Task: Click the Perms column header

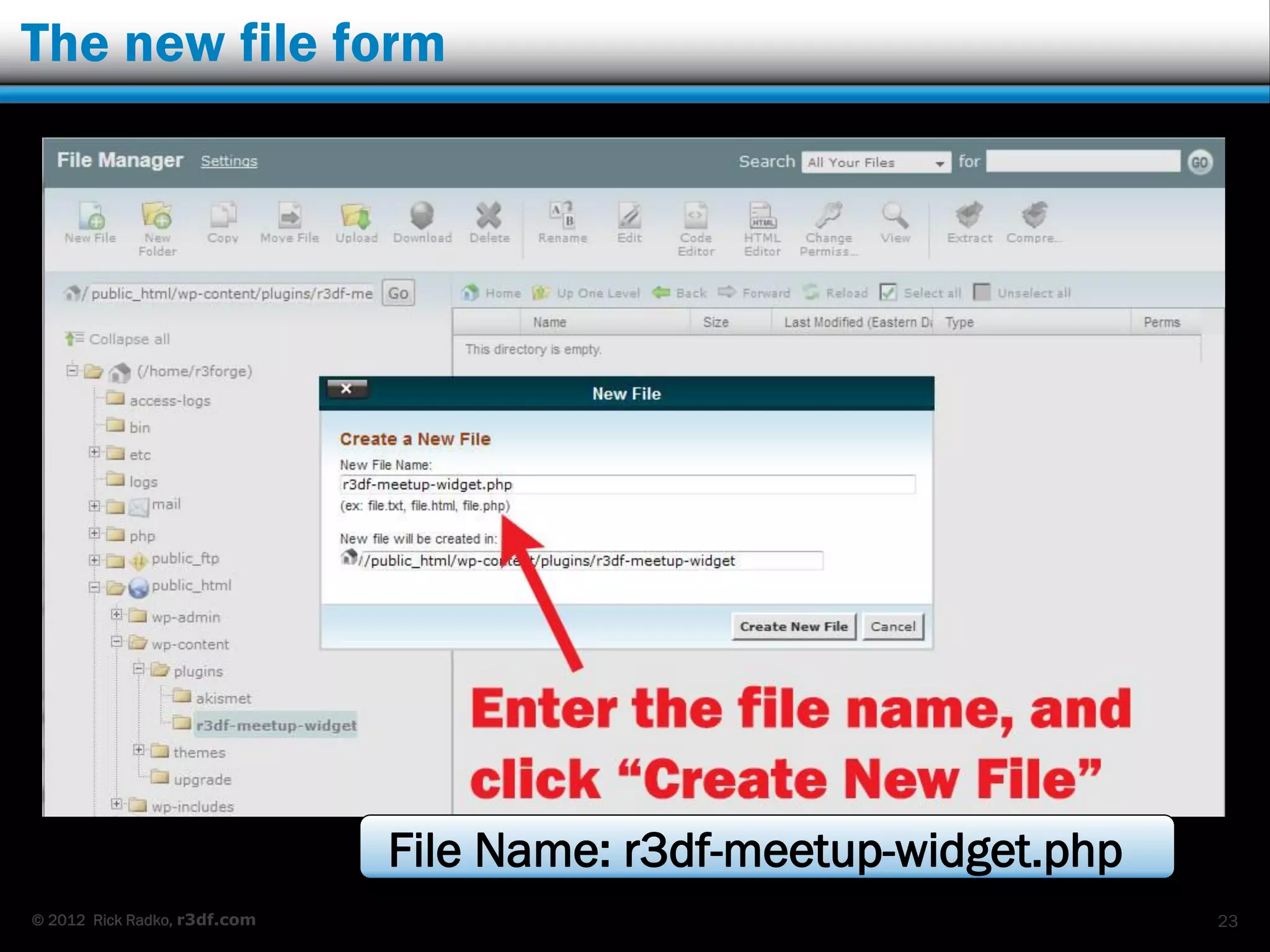Action: 1165,322
